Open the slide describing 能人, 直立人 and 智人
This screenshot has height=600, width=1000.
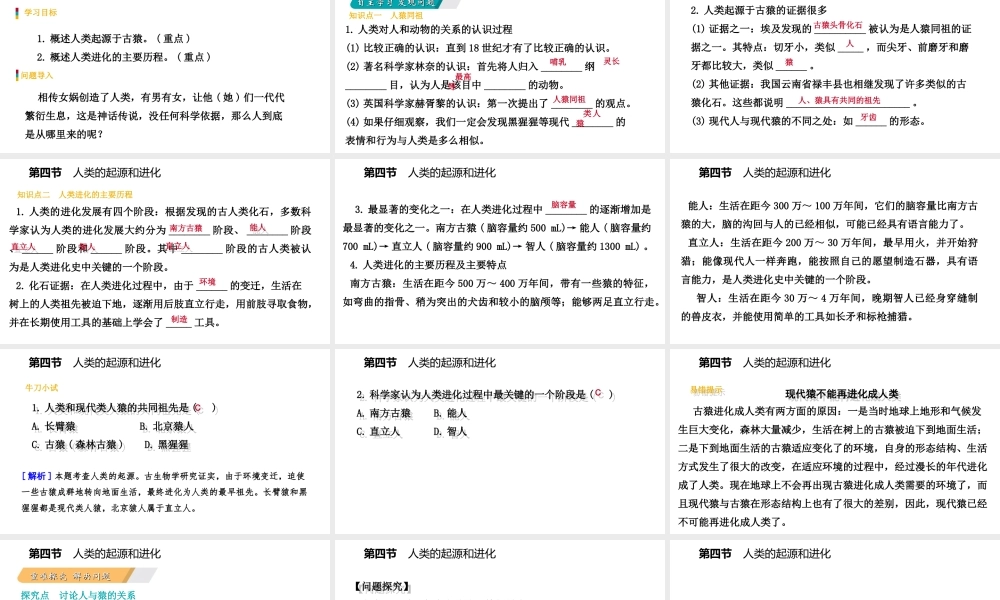(x=835, y=251)
